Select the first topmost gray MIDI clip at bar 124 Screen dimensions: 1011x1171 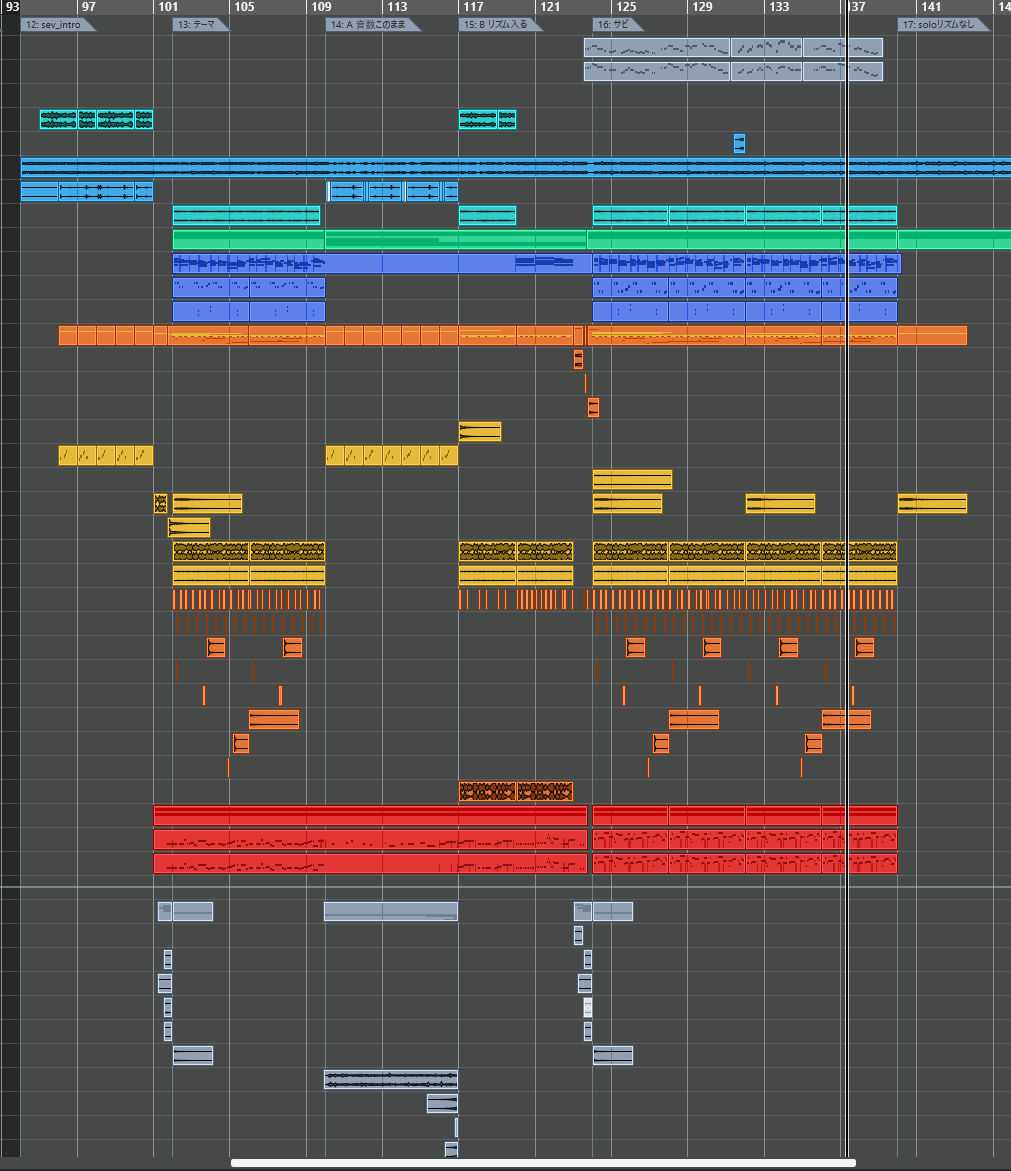point(657,48)
